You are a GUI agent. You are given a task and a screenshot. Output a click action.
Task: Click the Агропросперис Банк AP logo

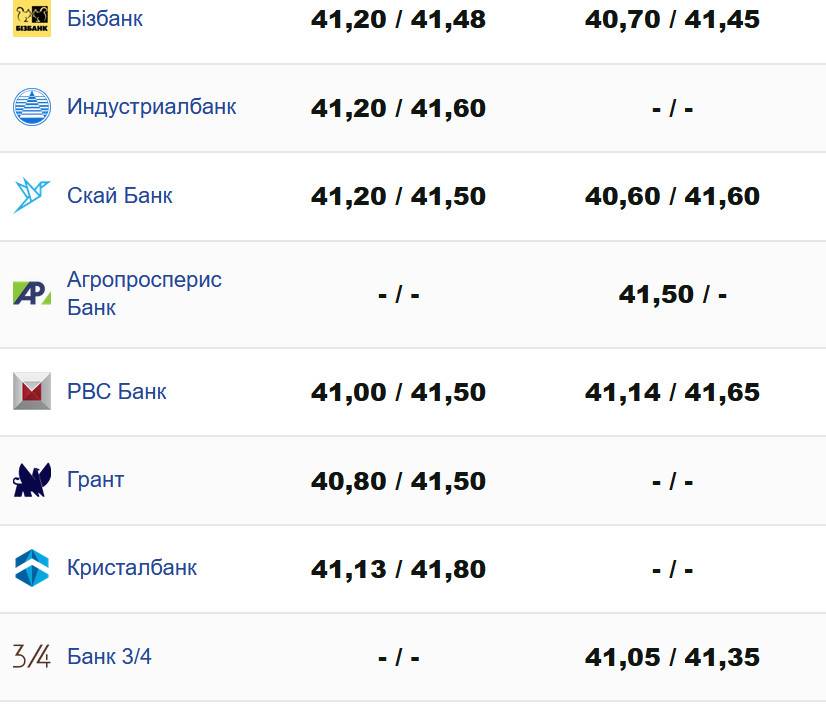[x=32, y=293]
